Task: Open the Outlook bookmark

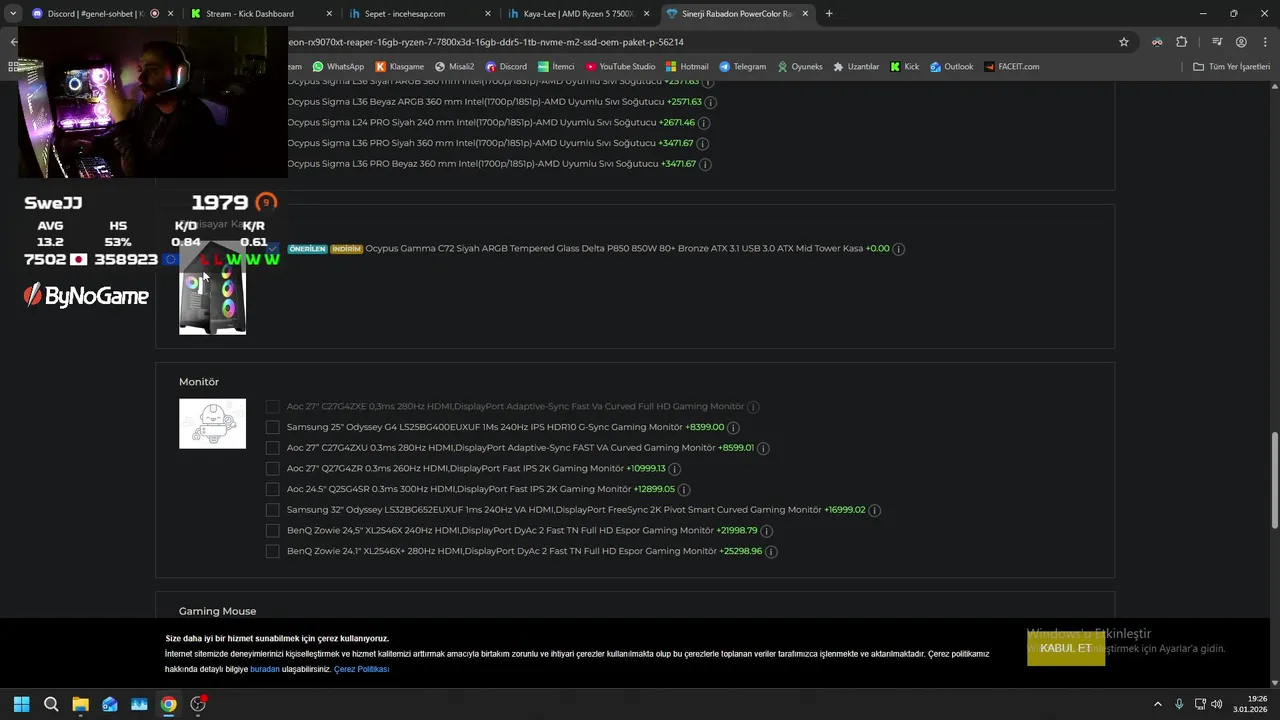Action: pos(951,67)
